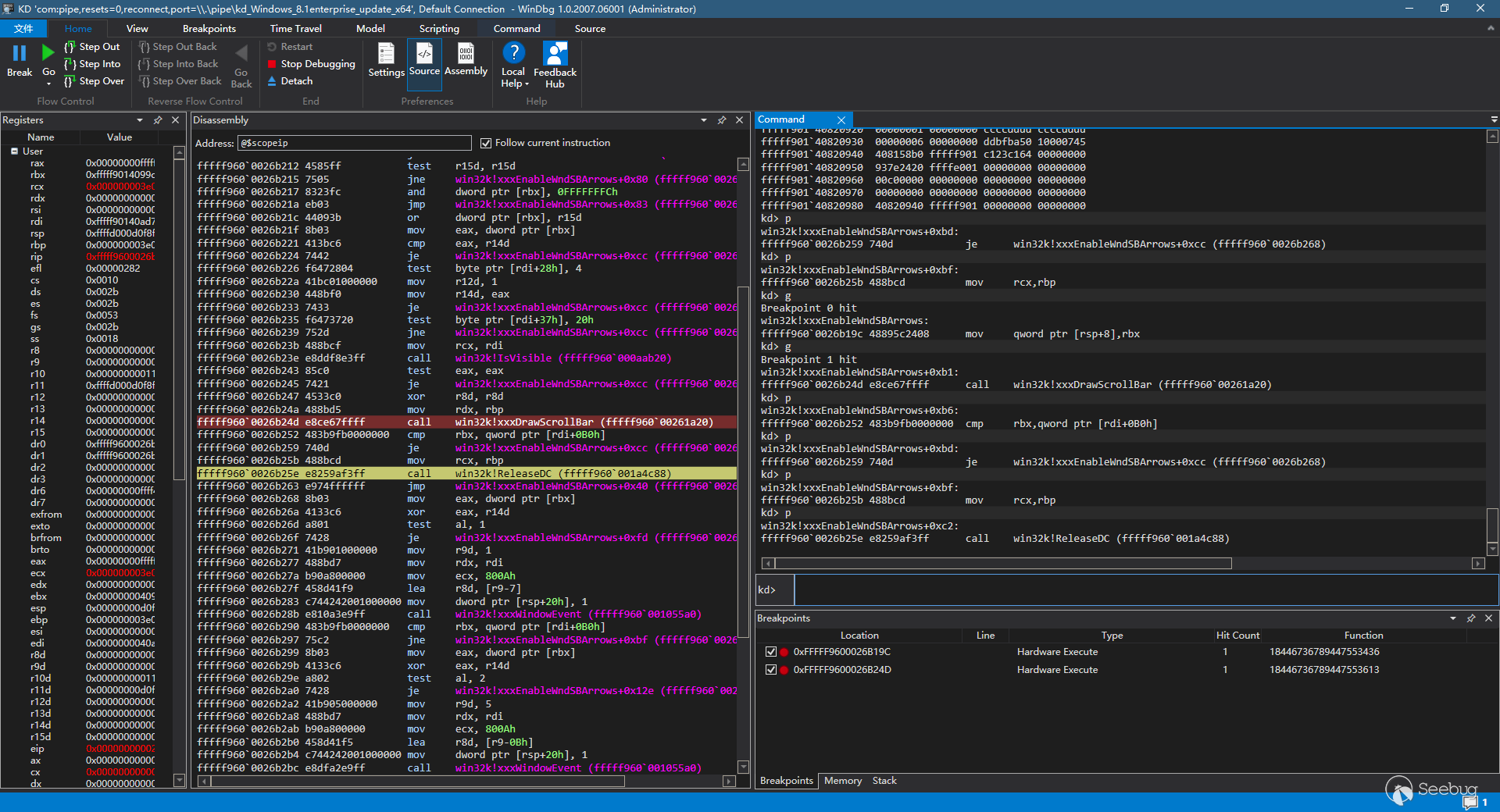
Task: Click the Break pause icon
Action: click(20, 53)
